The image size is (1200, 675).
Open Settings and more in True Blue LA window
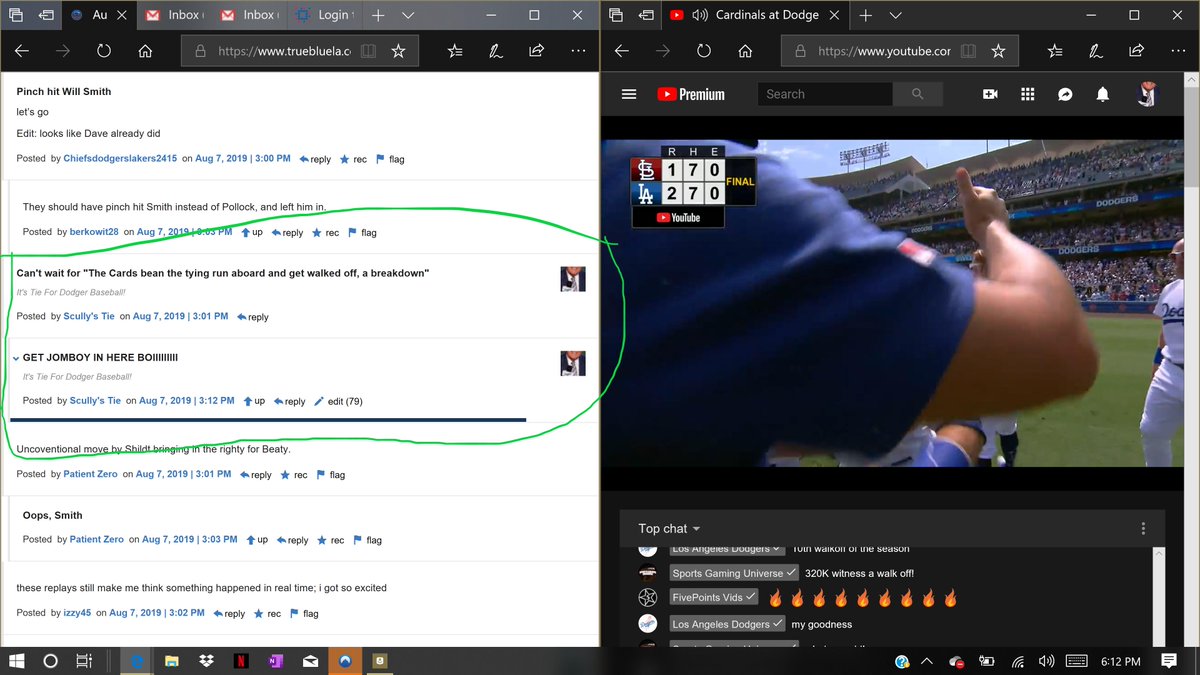pyautogui.click(x=578, y=51)
